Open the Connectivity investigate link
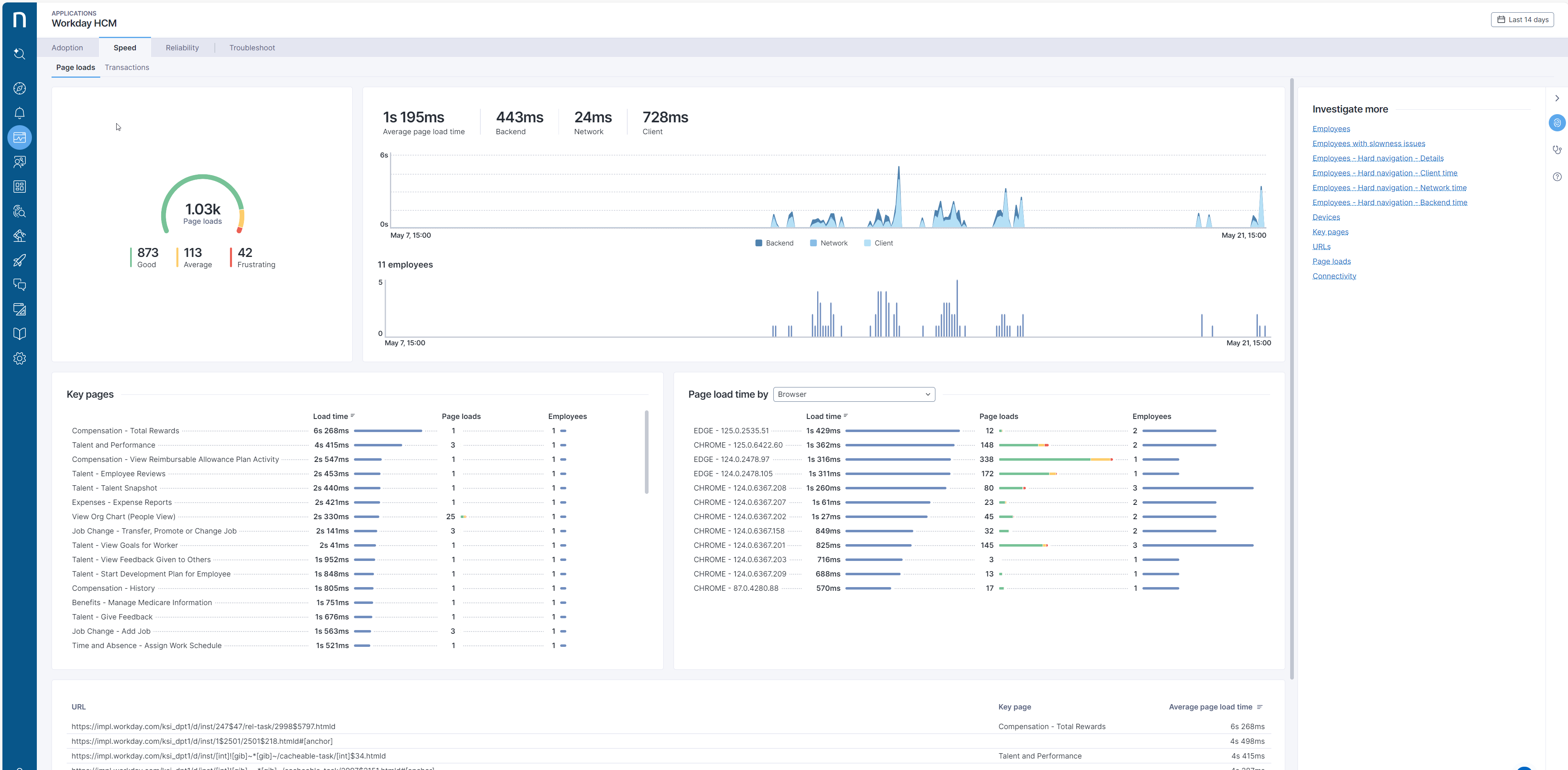The image size is (1568, 770). (x=1334, y=276)
